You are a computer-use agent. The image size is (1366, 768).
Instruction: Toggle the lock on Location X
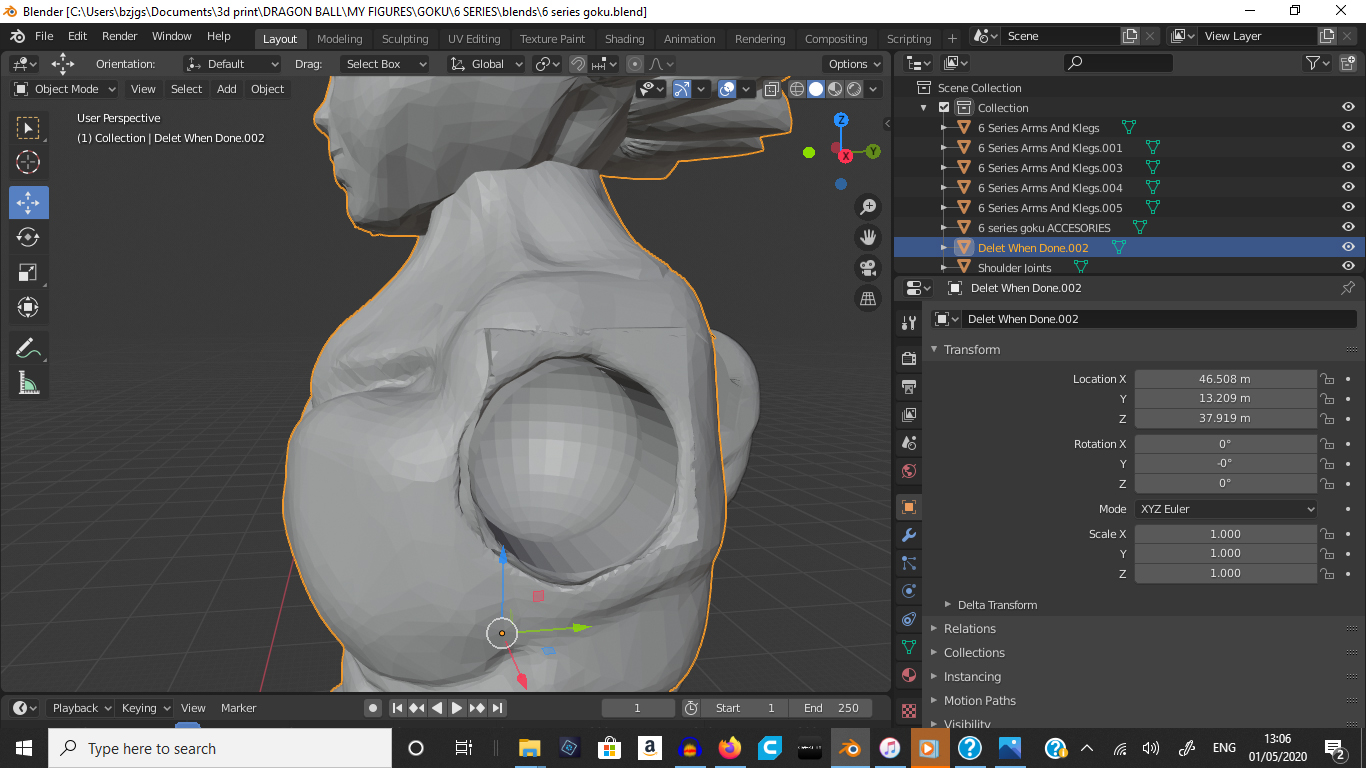[1327, 380]
